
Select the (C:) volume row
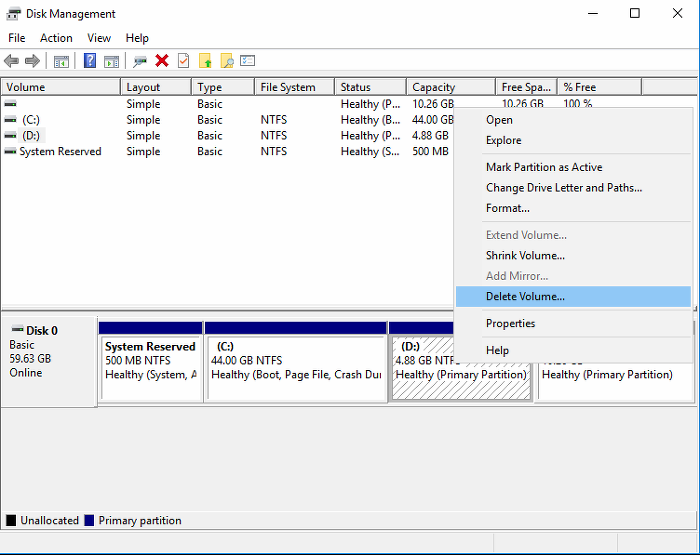(x=228, y=120)
